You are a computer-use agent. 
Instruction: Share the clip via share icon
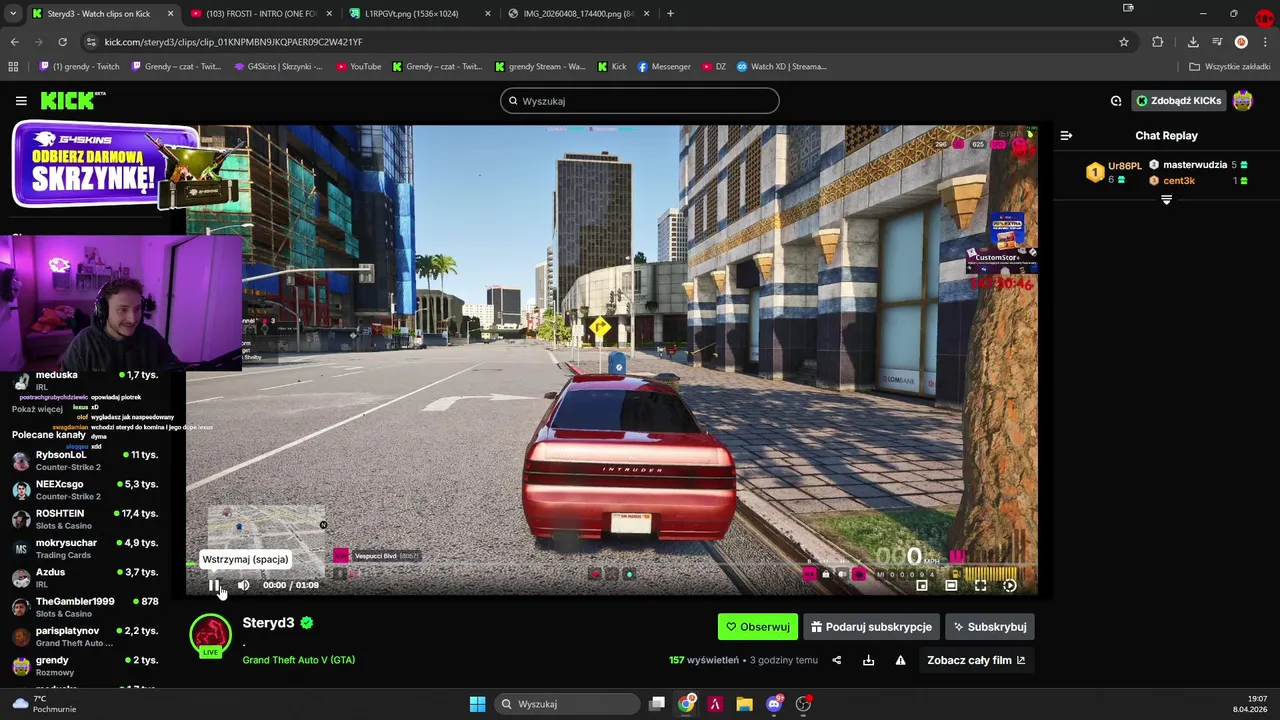(x=837, y=660)
